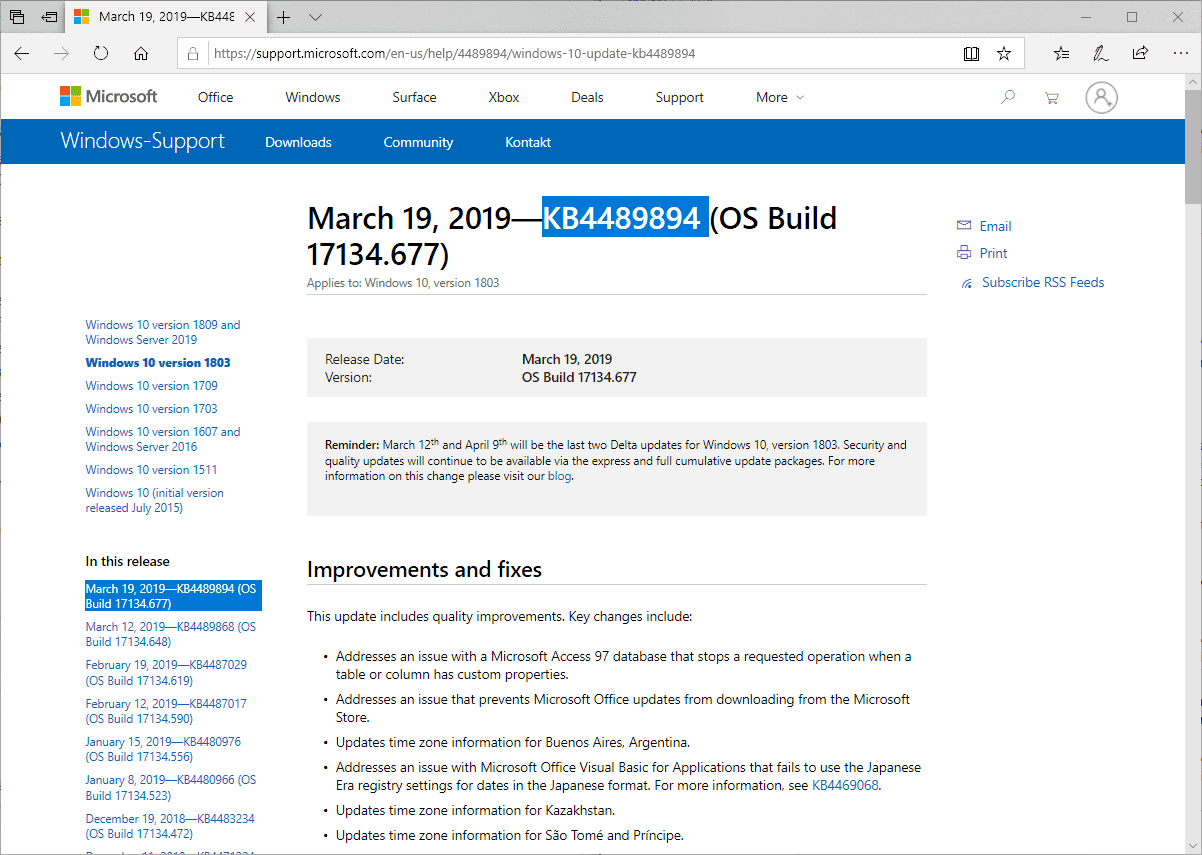Select Windows 10 version 1803 link
This screenshot has width=1202, height=855.
(158, 362)
